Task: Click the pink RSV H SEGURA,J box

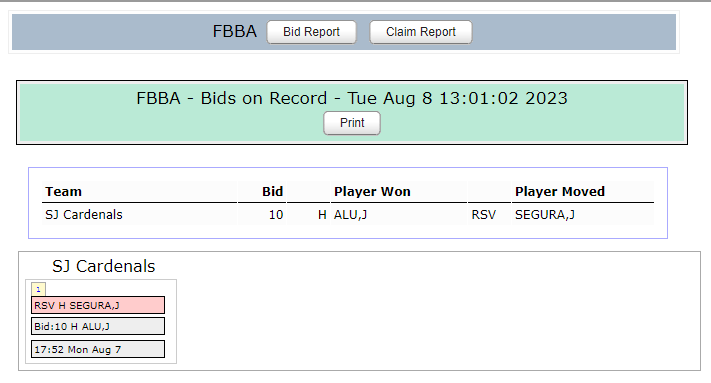Action: click(x=98, y=305)
